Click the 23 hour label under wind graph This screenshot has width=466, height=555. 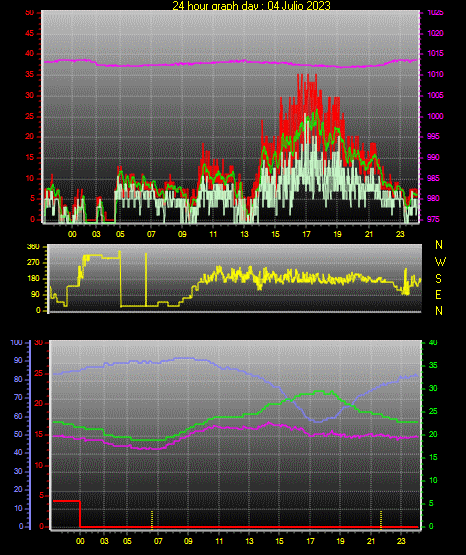[400, 234]
